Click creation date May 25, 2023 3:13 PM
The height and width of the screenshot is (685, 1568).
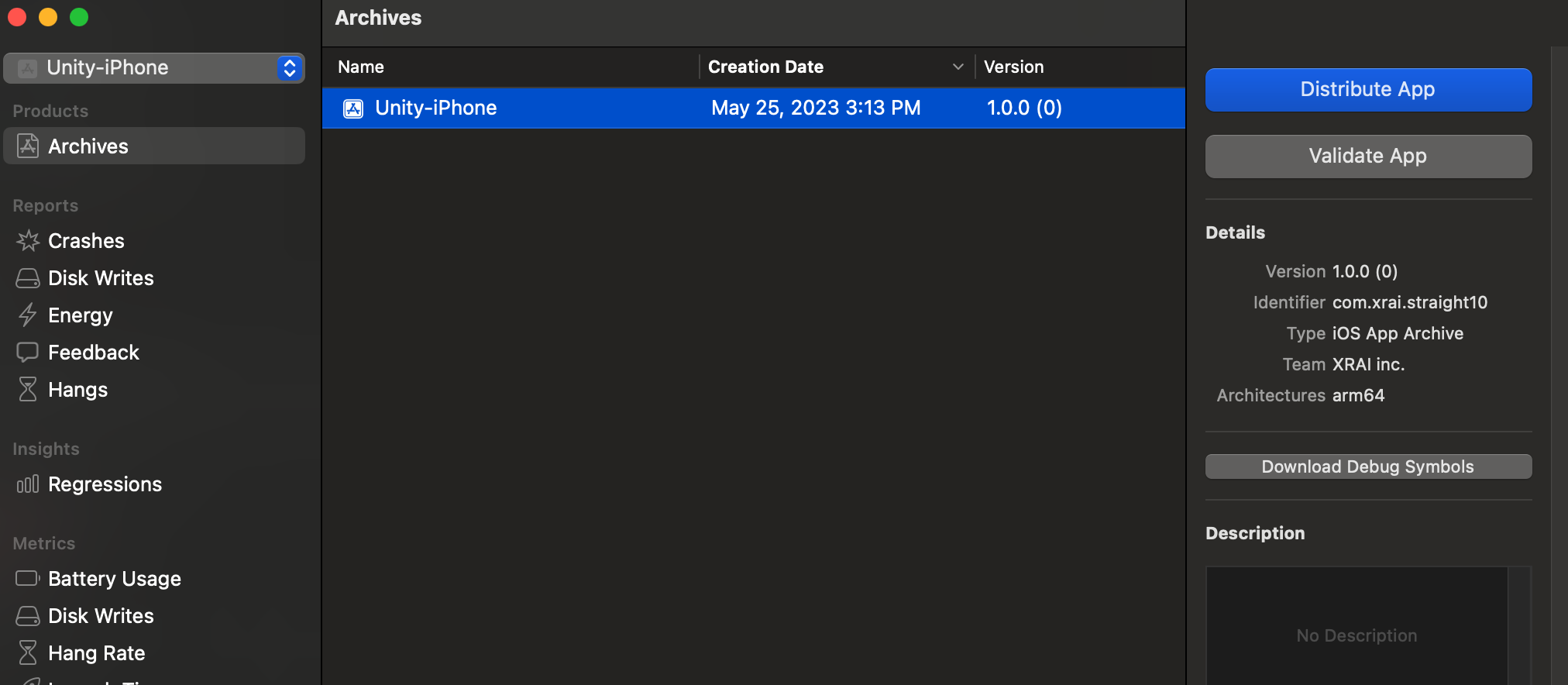pyautogui.click(x=816, y=108)
